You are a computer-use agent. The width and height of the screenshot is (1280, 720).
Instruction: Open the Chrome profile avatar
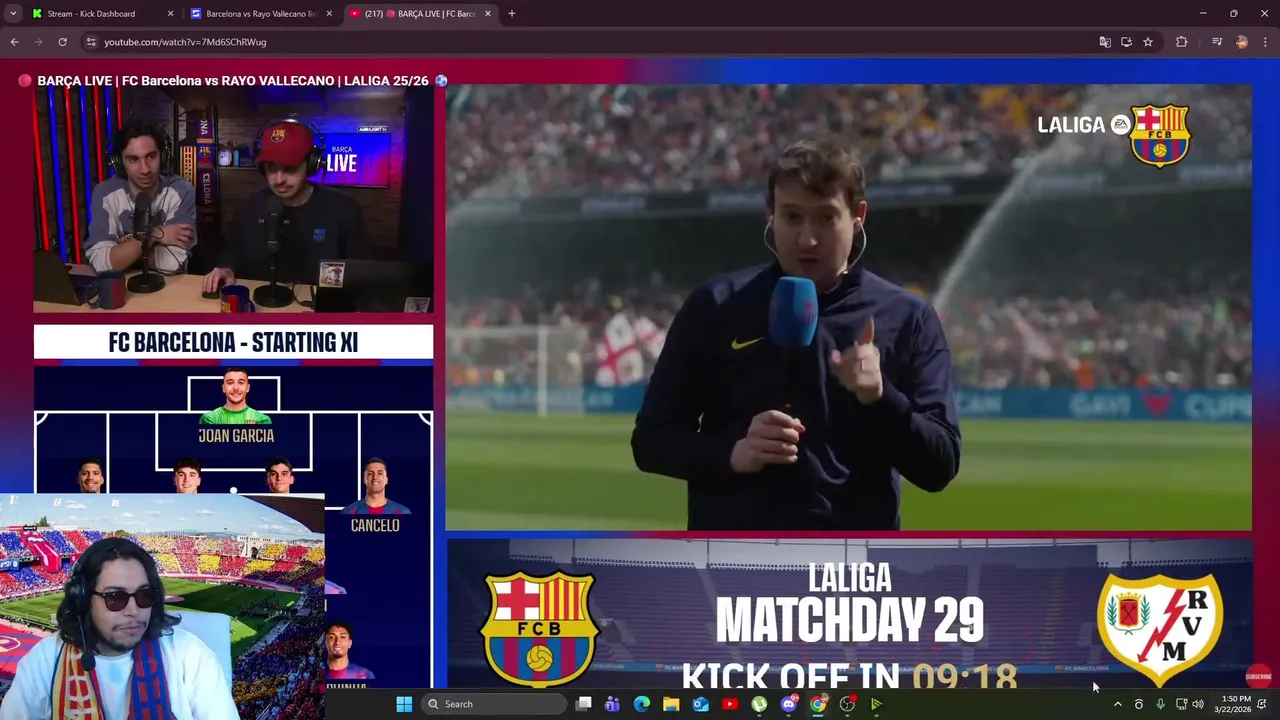coord(1242,42)
